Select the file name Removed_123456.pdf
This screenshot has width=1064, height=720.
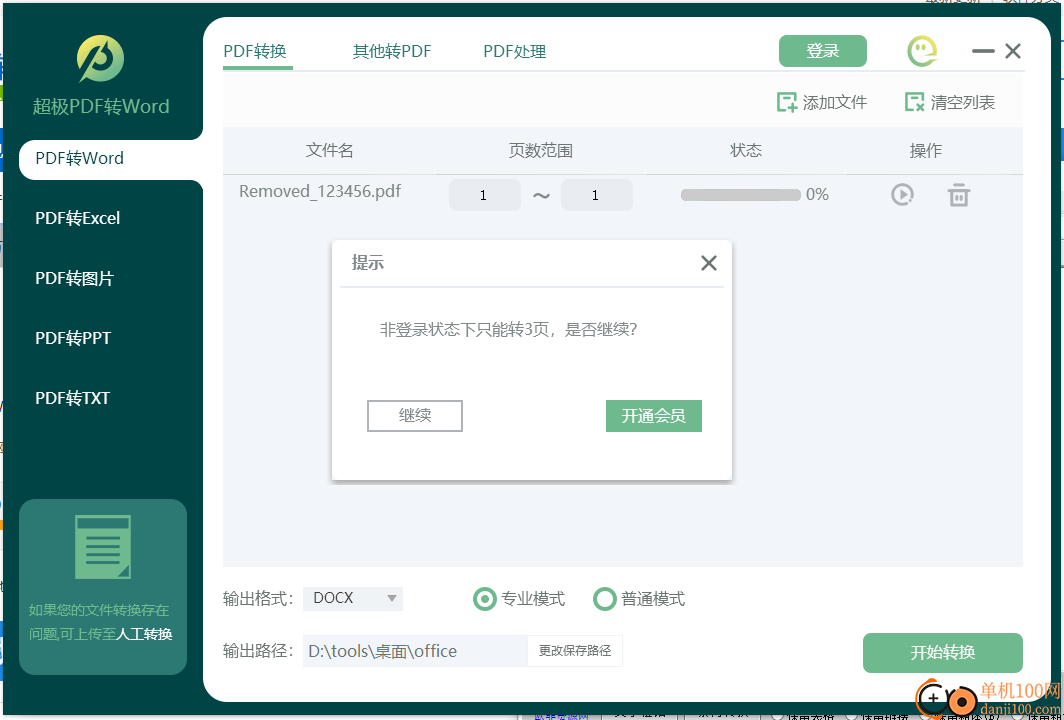click(320, 191)
